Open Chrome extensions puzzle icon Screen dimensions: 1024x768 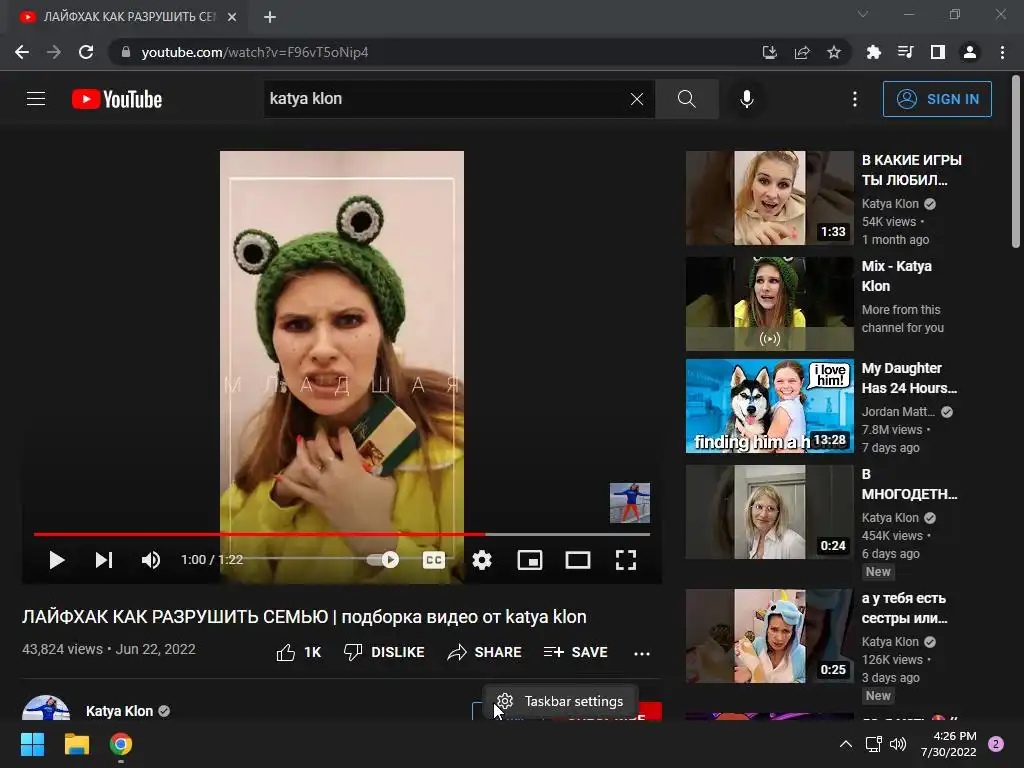pos(873,52)
